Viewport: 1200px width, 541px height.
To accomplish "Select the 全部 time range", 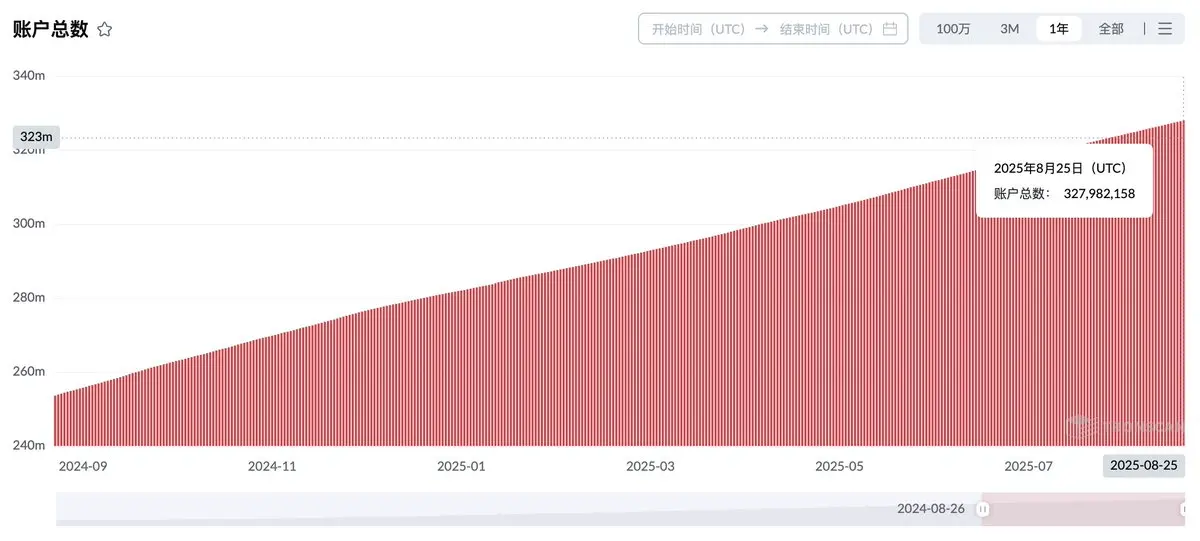I will 1111,29.
